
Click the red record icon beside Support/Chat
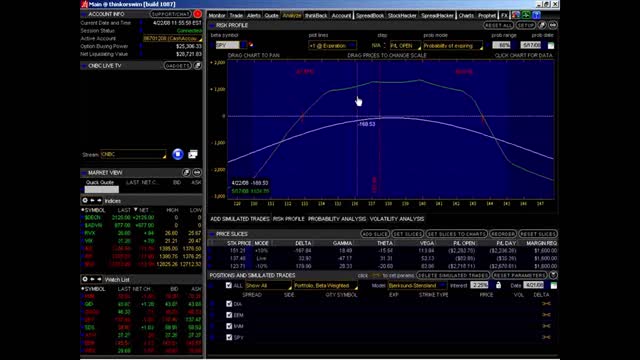[198, 14]
